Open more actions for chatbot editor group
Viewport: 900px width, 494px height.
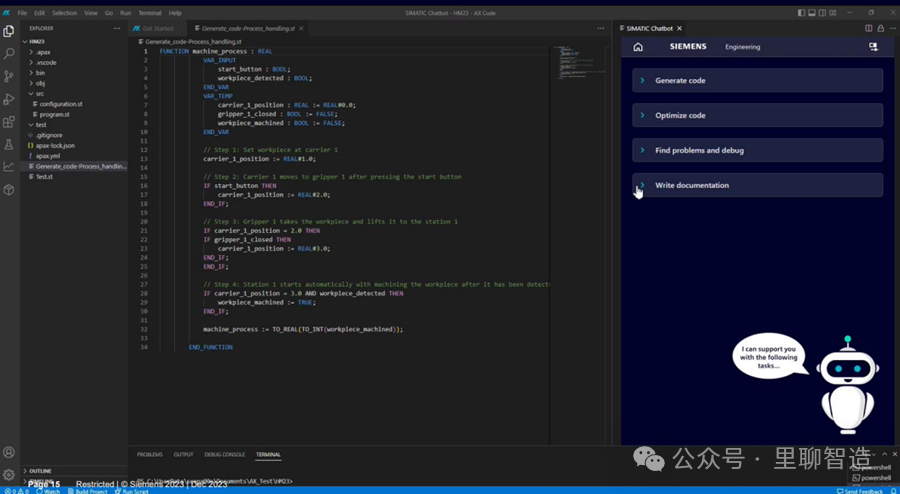893,28
